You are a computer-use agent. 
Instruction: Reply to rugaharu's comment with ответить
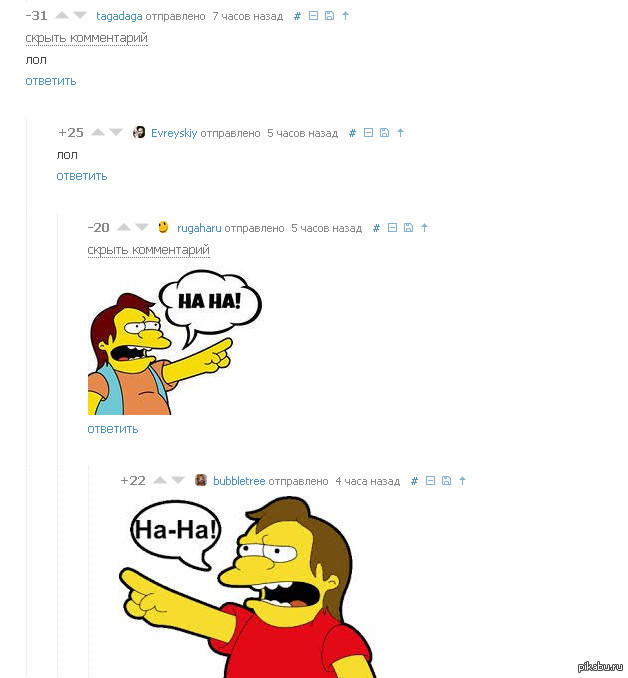112,429
